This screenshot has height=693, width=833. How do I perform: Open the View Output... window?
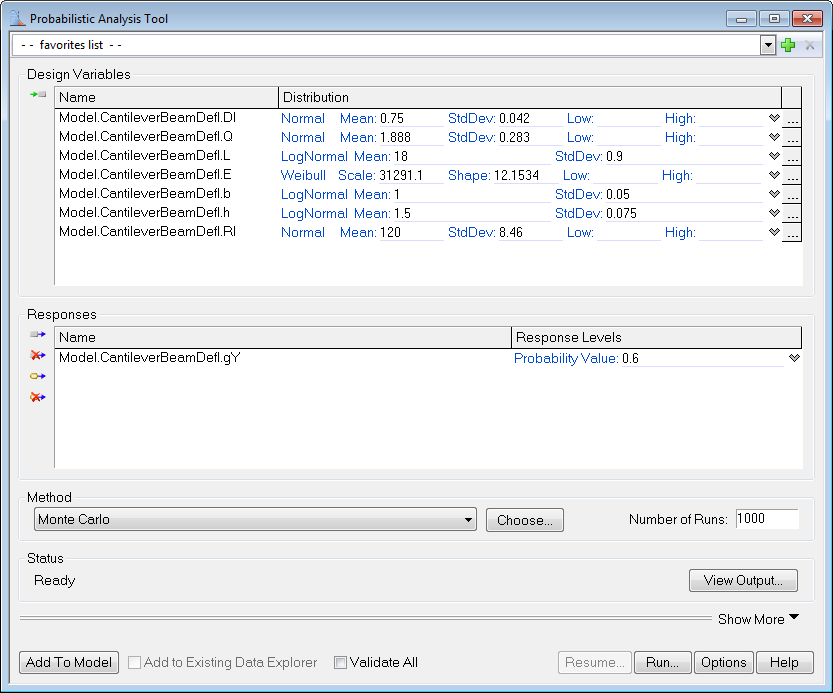tap(742, 580)
